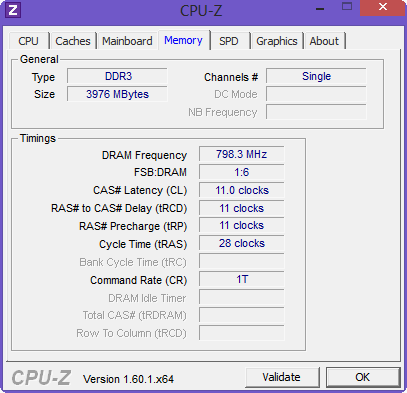
Task: Click the CPU-Z app icon in title bar
Action: [13, 10]
